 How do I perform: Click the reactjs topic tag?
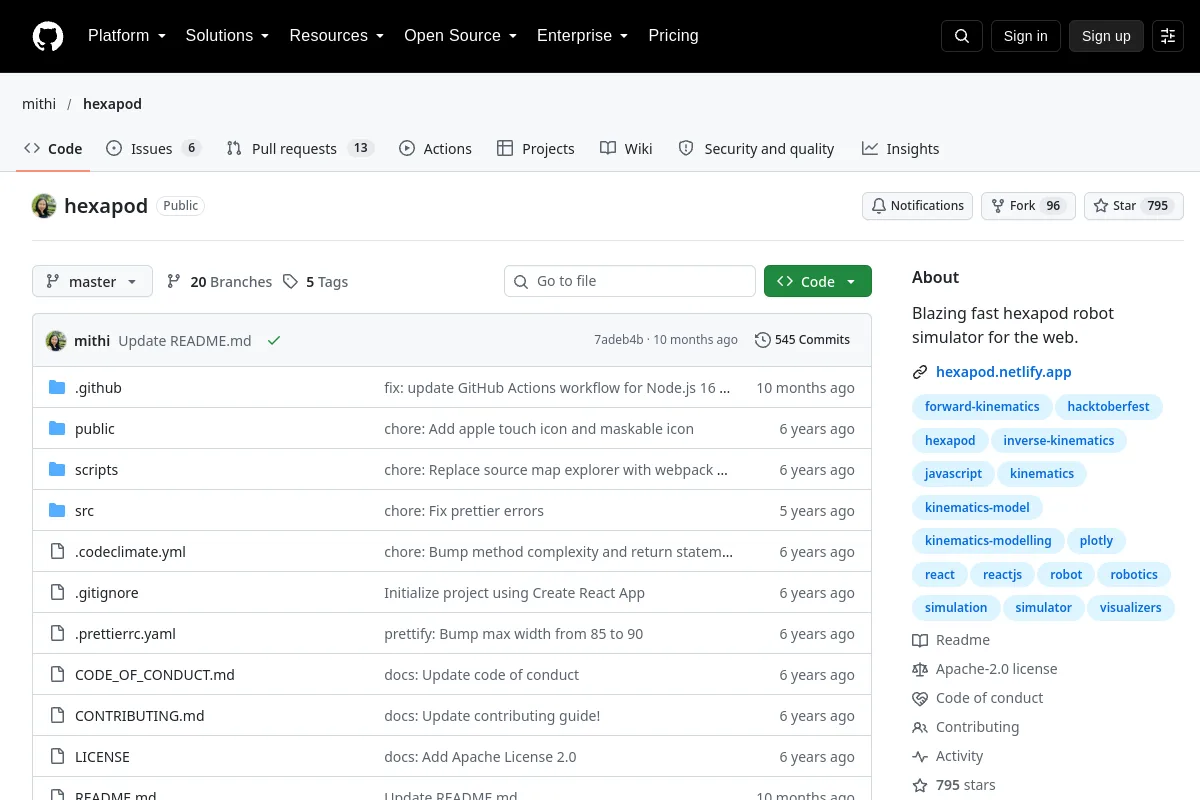[x=1002, y=575]
